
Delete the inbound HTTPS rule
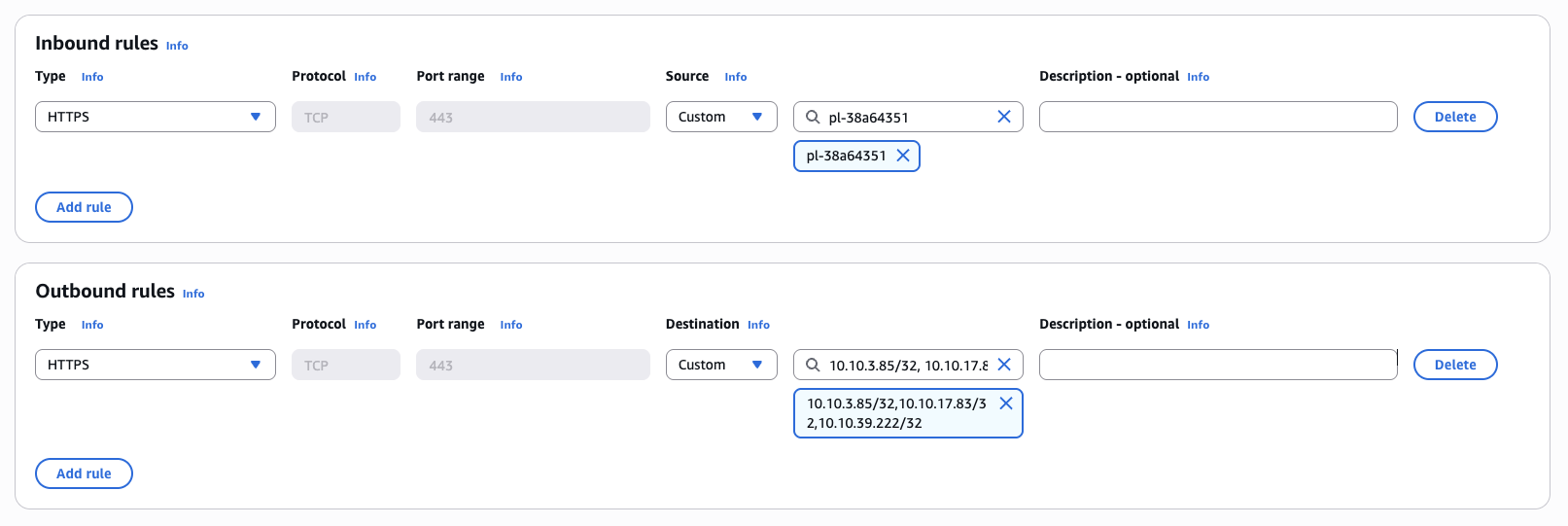tap(1455, 117)
